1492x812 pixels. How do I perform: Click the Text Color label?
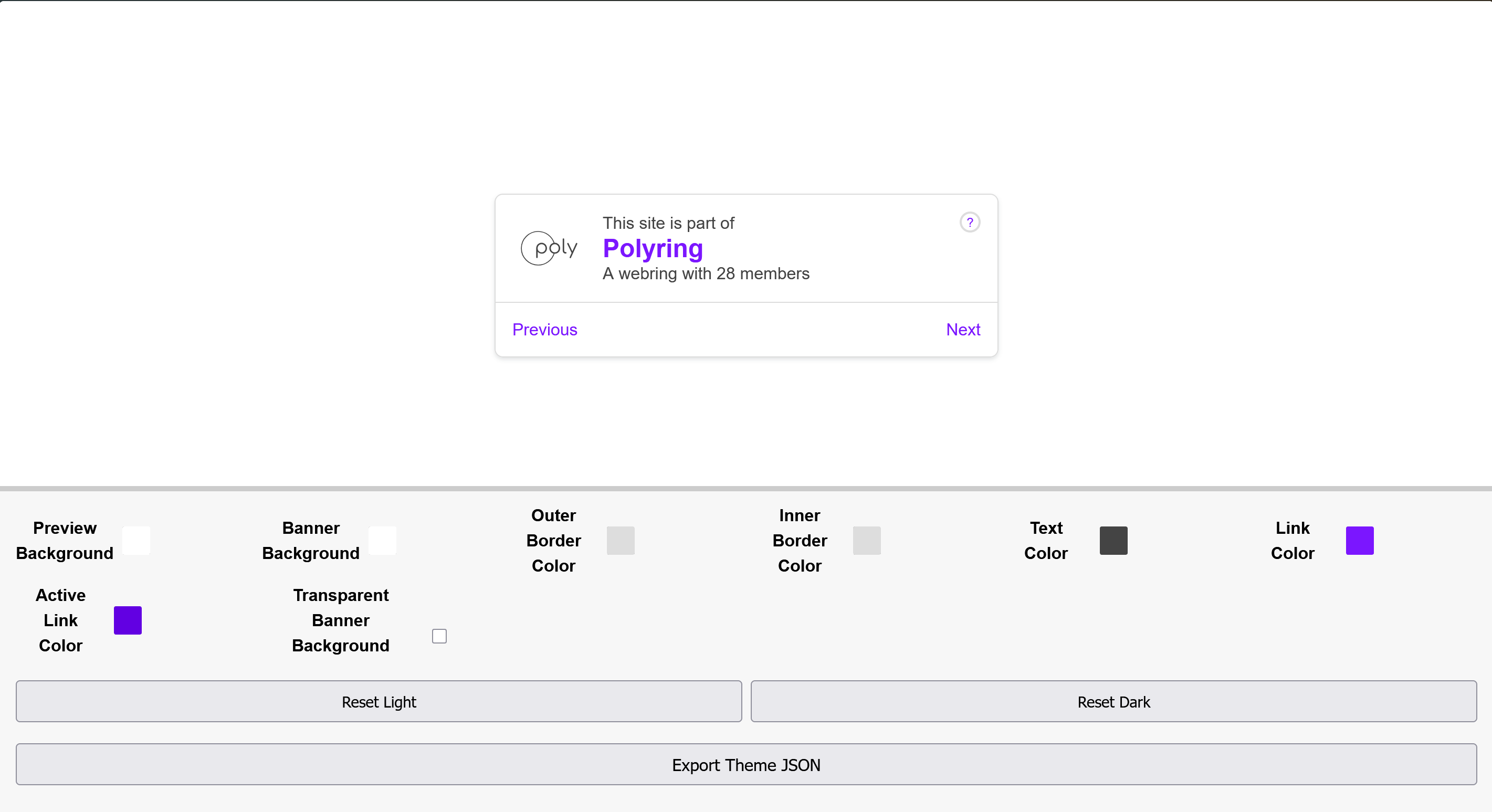tap(1046, 540)
